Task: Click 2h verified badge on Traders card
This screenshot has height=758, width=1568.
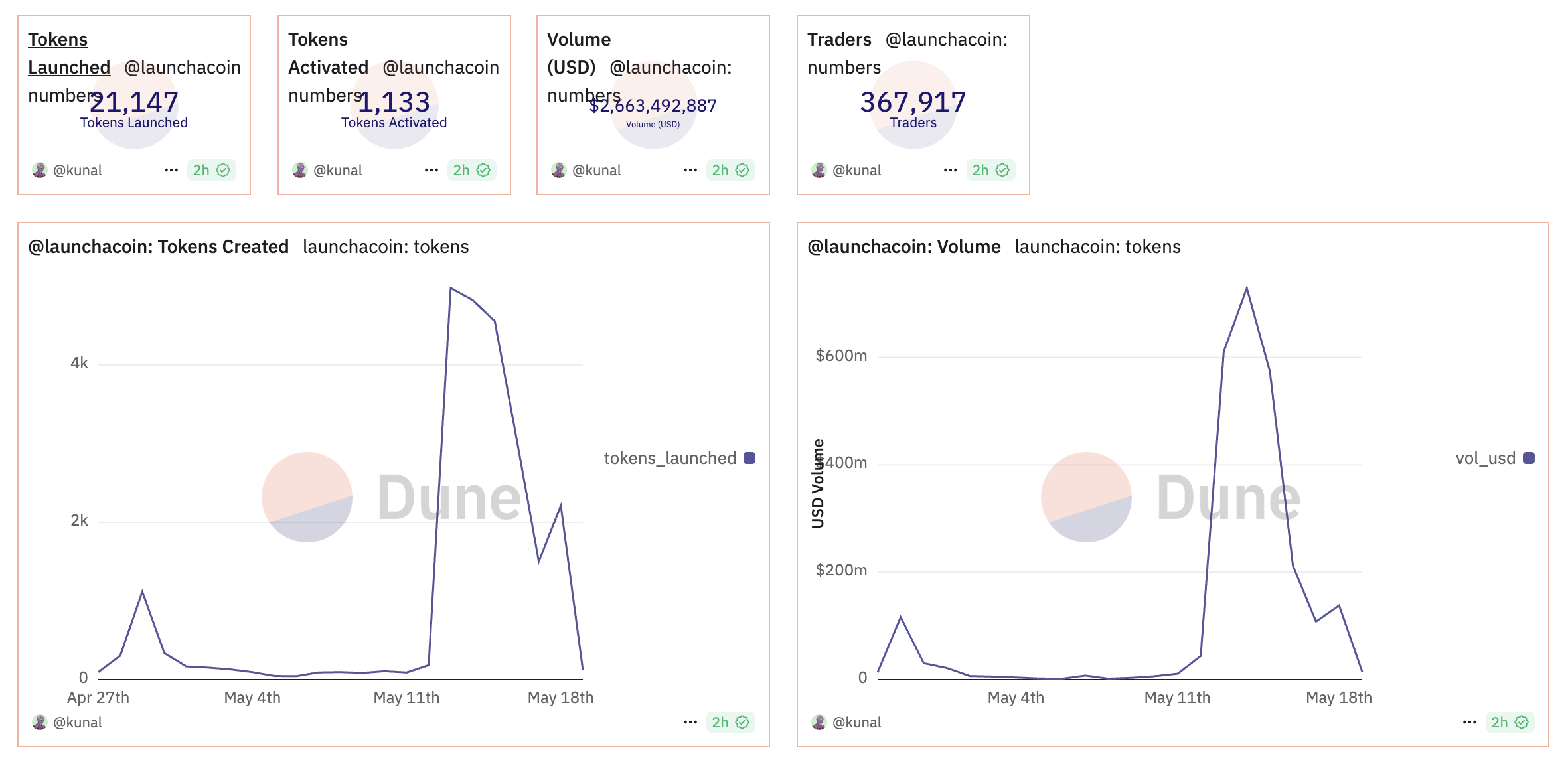Action: [990, 170]
